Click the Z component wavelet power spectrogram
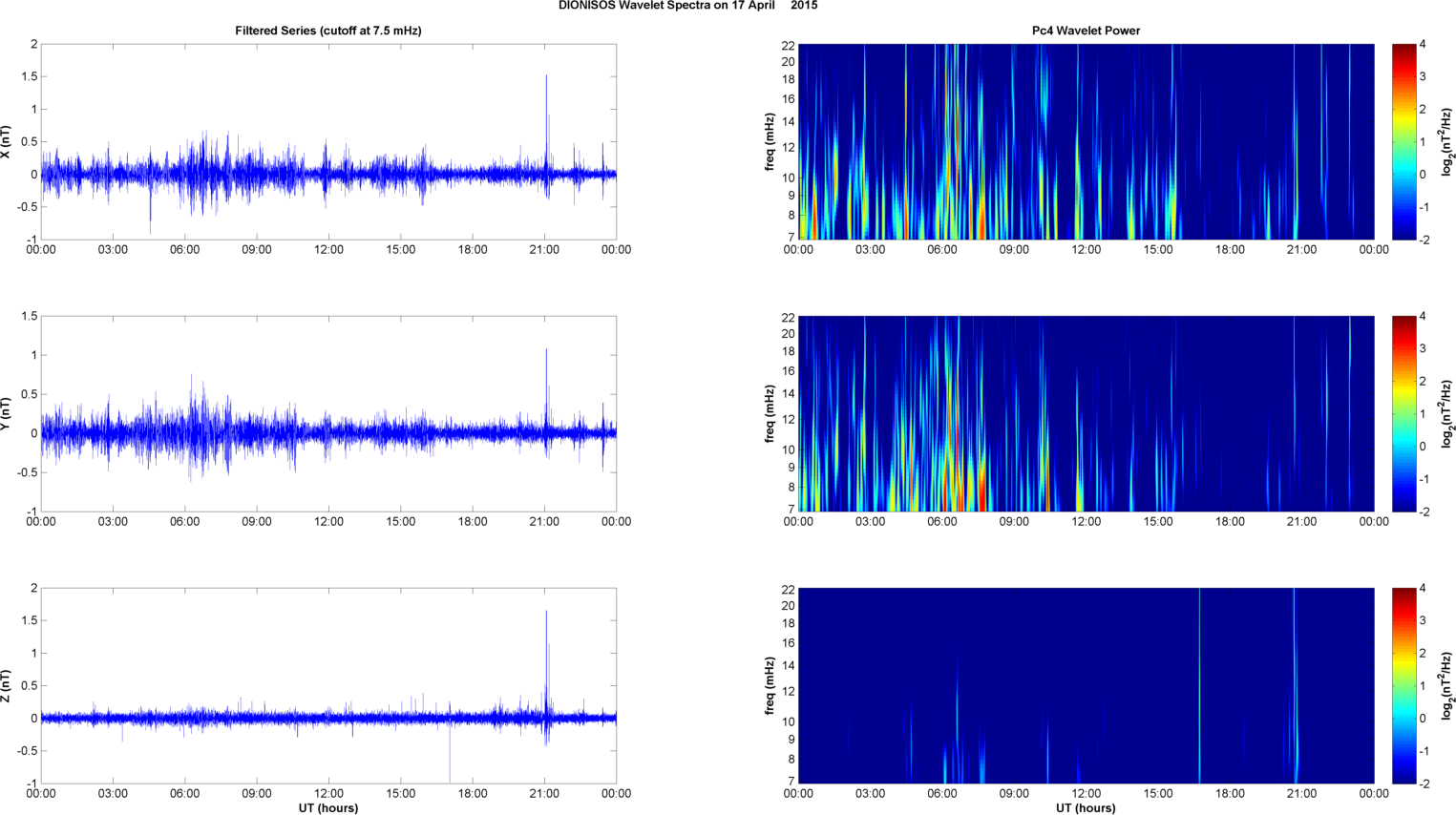Viewport: 1456px width, 815px height. click(x=1086, y=685)
